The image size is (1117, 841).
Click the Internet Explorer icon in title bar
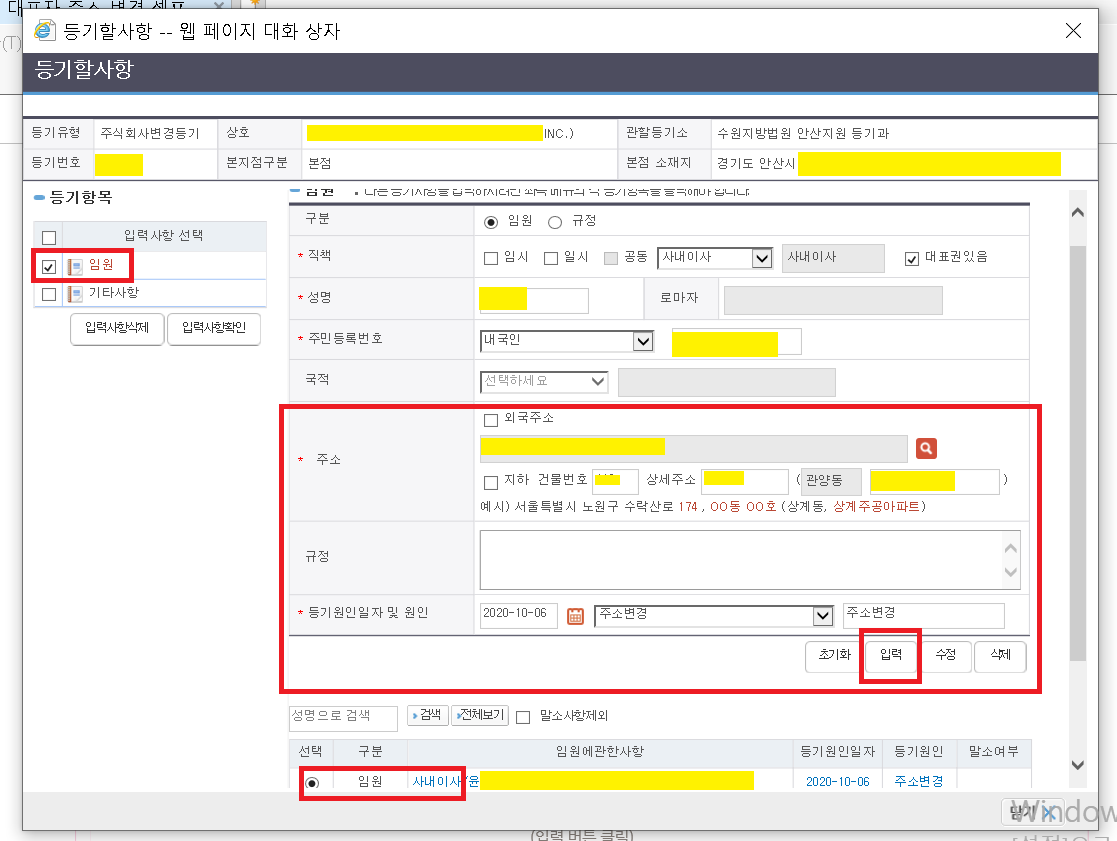point(43,31)
